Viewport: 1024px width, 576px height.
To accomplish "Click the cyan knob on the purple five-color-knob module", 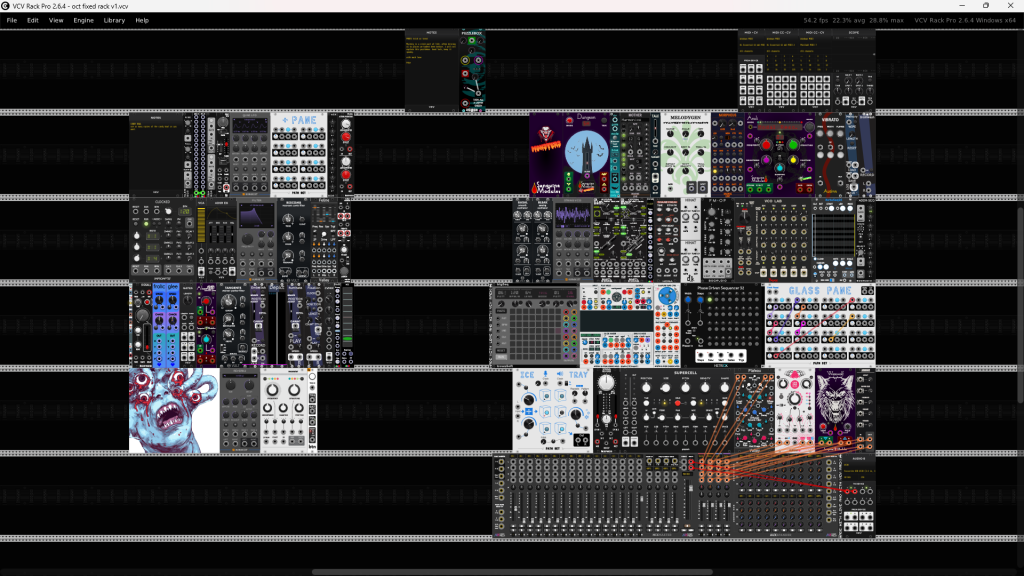I will 779,168.
